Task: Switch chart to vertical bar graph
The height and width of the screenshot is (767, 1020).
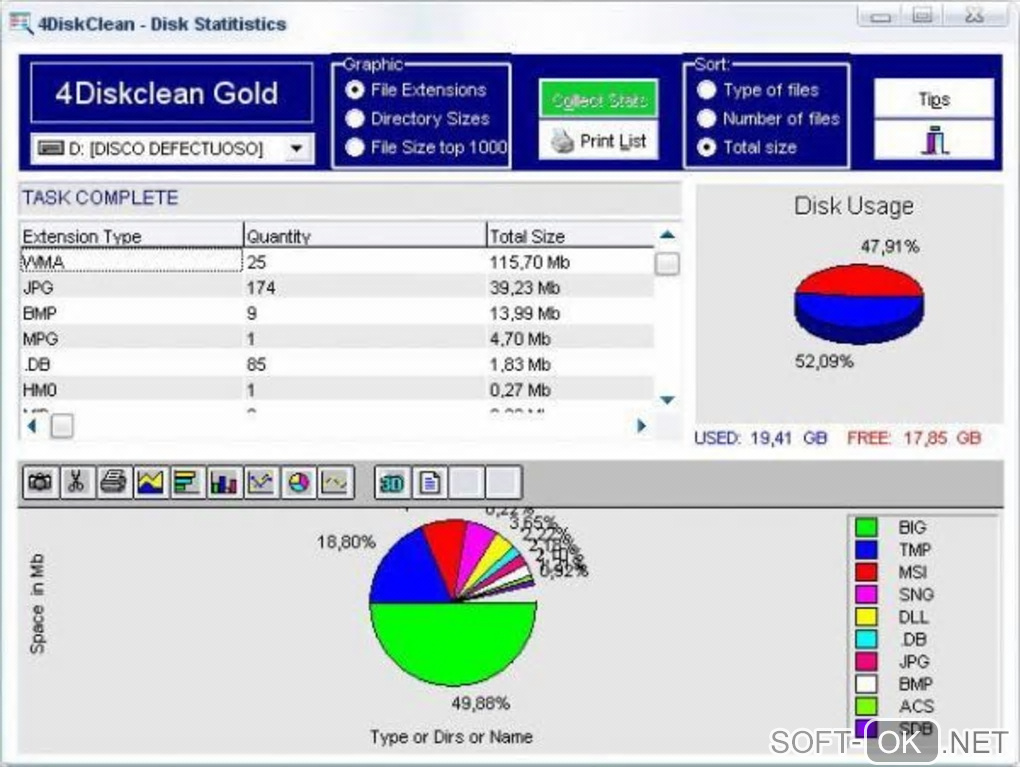Action: (x=224, y=483)
